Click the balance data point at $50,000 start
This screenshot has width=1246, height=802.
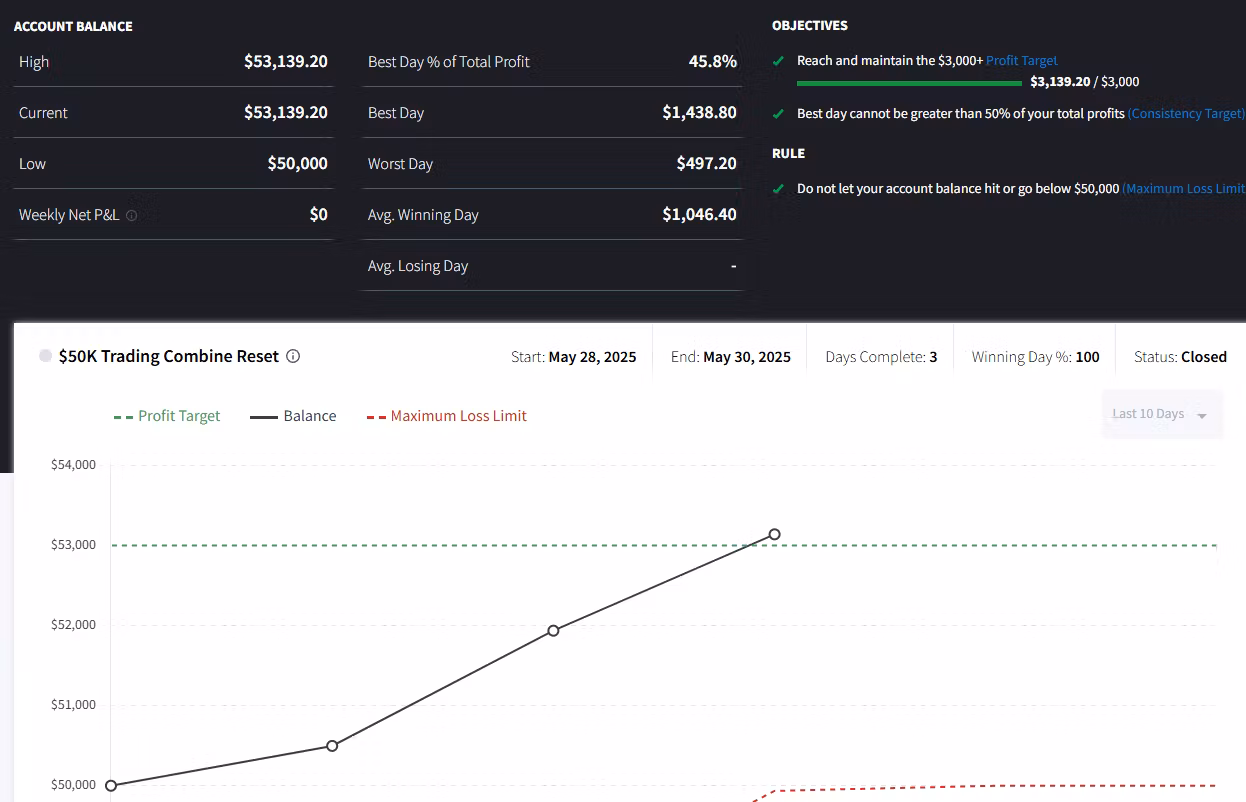tap(111, 786)
